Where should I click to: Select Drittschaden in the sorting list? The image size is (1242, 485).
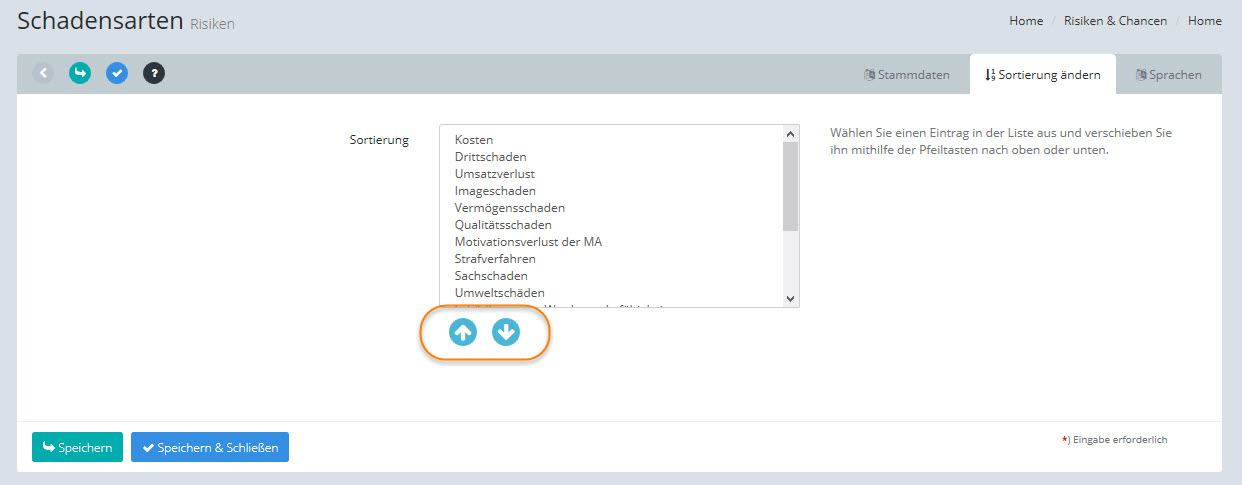(x=490, y=157)
